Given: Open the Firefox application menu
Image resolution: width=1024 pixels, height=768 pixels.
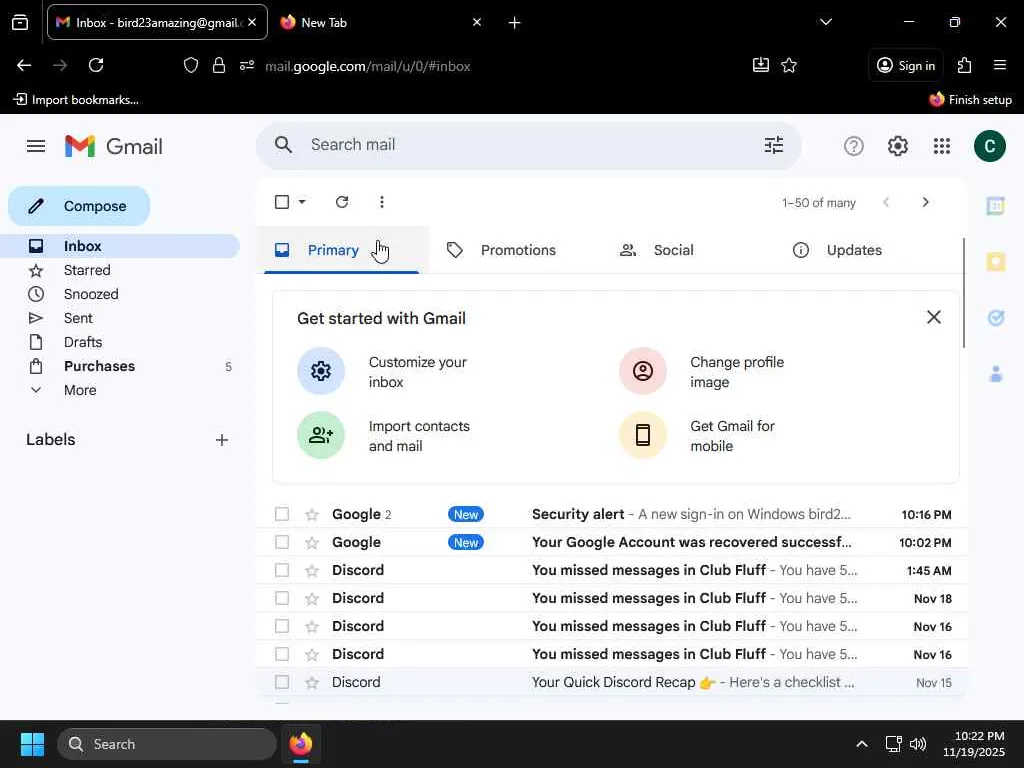Looking at the screenshot, I should point(999,65).
